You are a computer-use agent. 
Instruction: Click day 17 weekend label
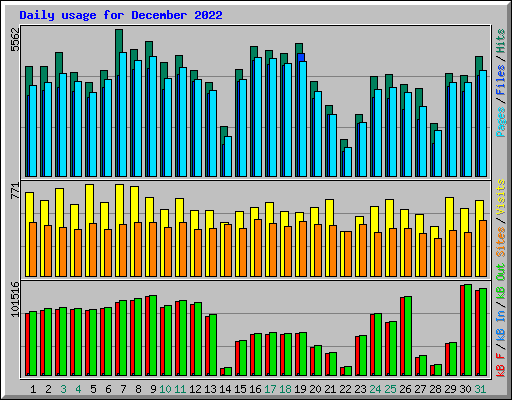pyautogui.click(x=270, y=389)
